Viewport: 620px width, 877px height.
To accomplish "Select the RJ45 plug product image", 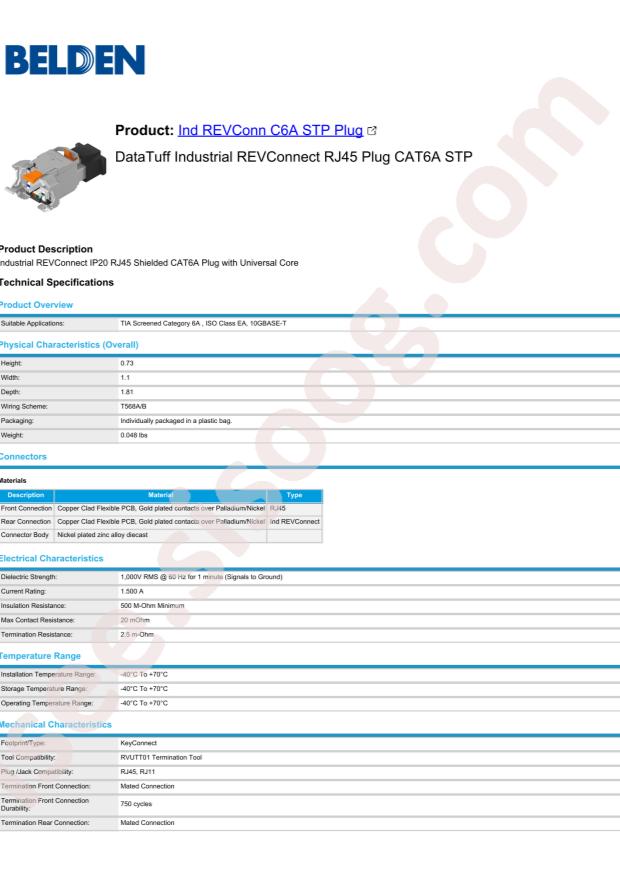I will click(56, 176).
